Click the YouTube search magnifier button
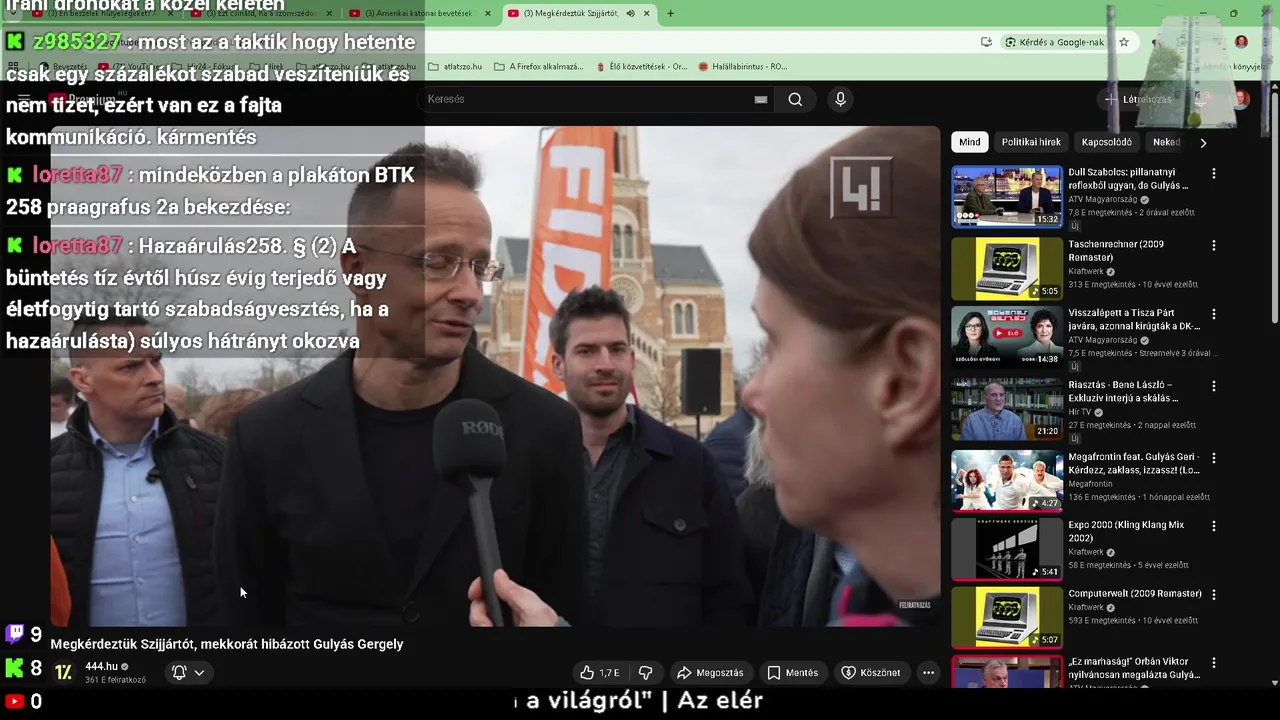Screen dimensions: 1280x720 coord(795,99)
